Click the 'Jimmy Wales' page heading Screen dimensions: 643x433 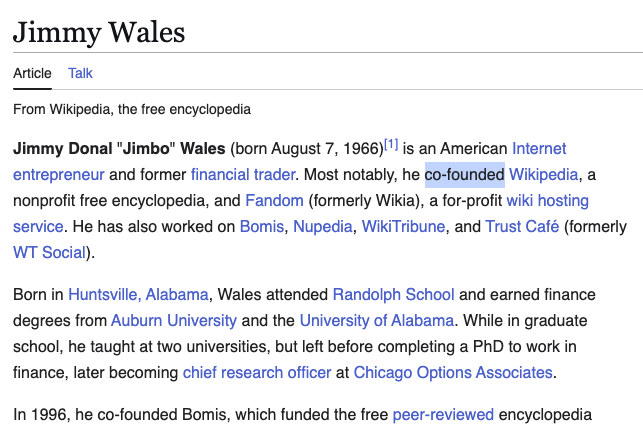point(99,32)
